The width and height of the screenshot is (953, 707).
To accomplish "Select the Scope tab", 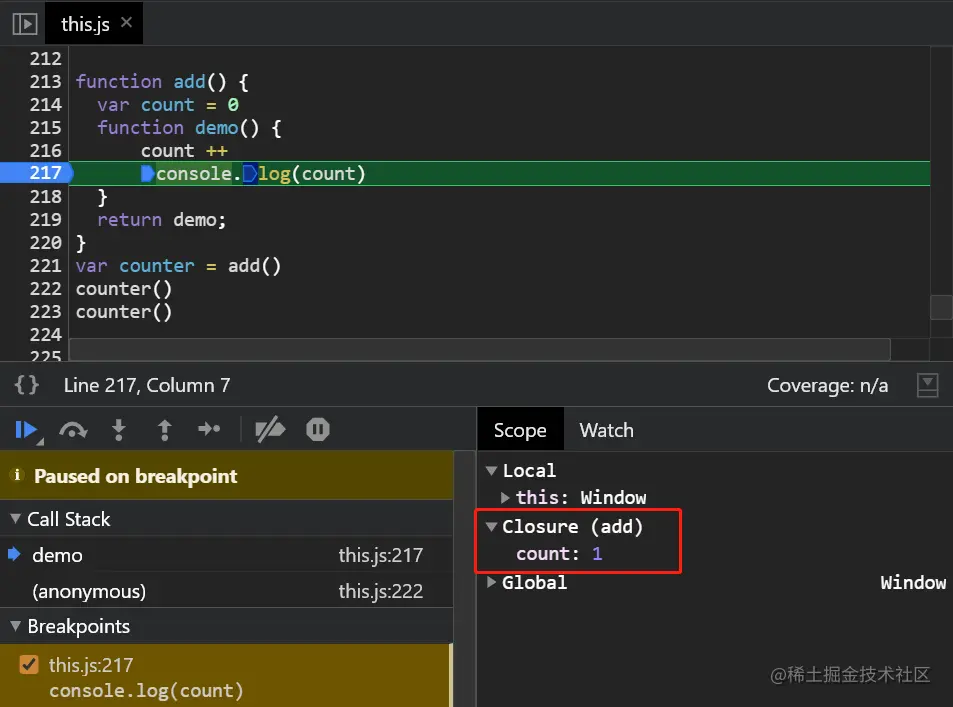I will tap(520, 430).
